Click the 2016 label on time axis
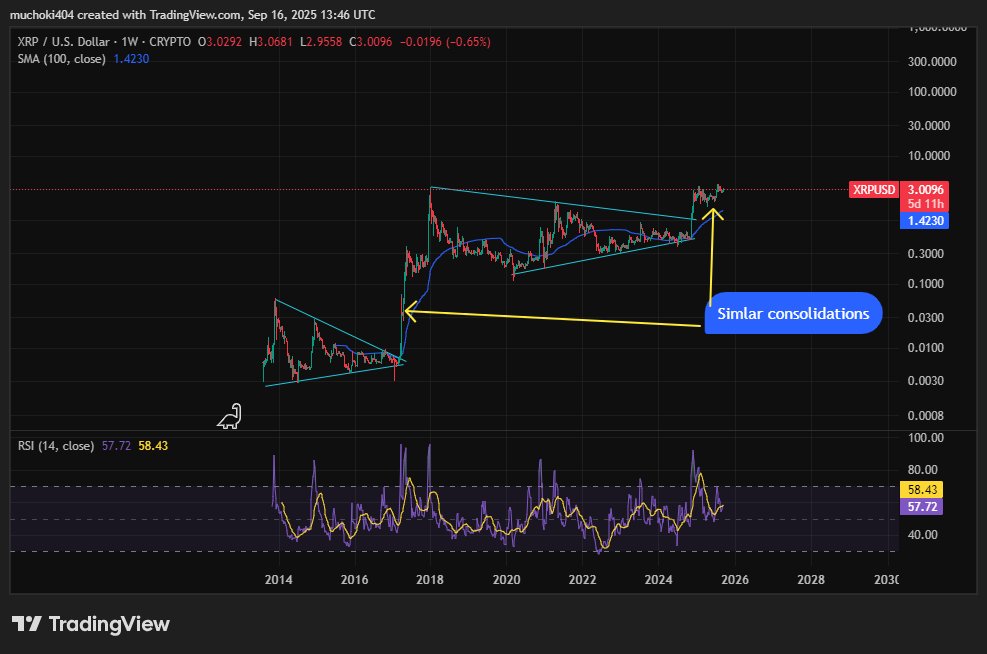Screen dimensions: 987x654 coord(354,580)
